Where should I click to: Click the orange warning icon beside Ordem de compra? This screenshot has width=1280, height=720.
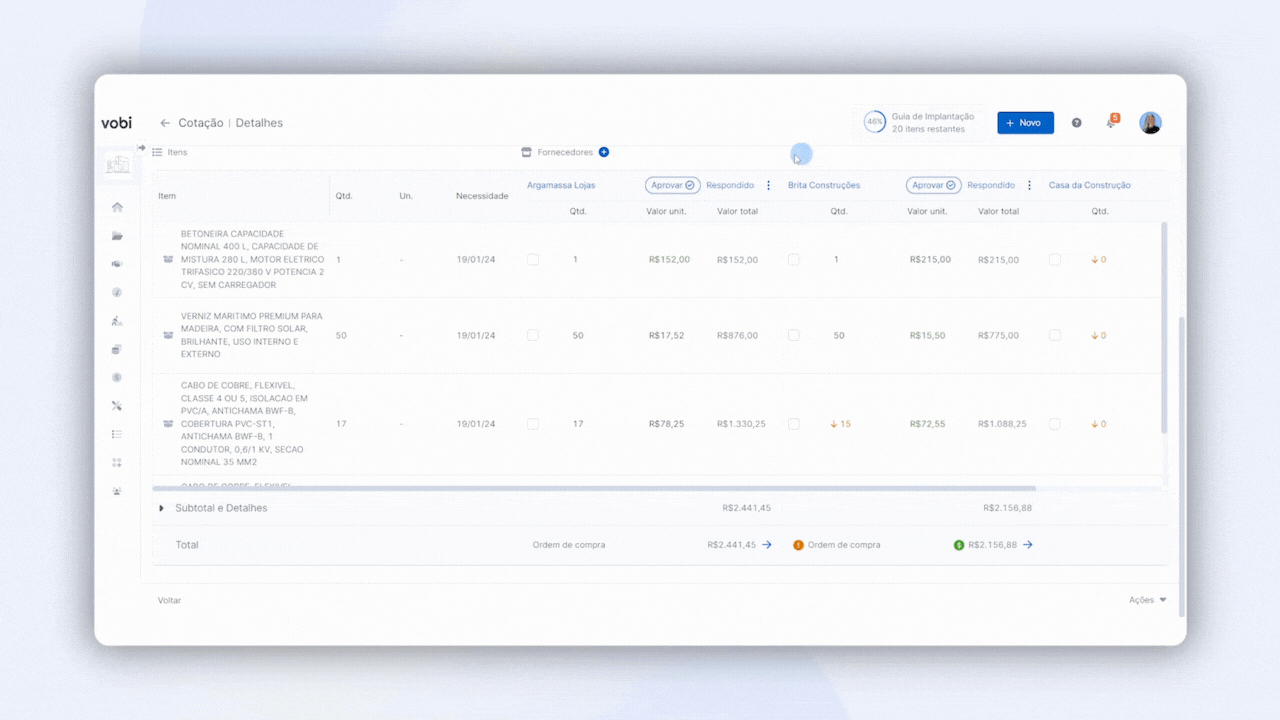click(798, 545)
